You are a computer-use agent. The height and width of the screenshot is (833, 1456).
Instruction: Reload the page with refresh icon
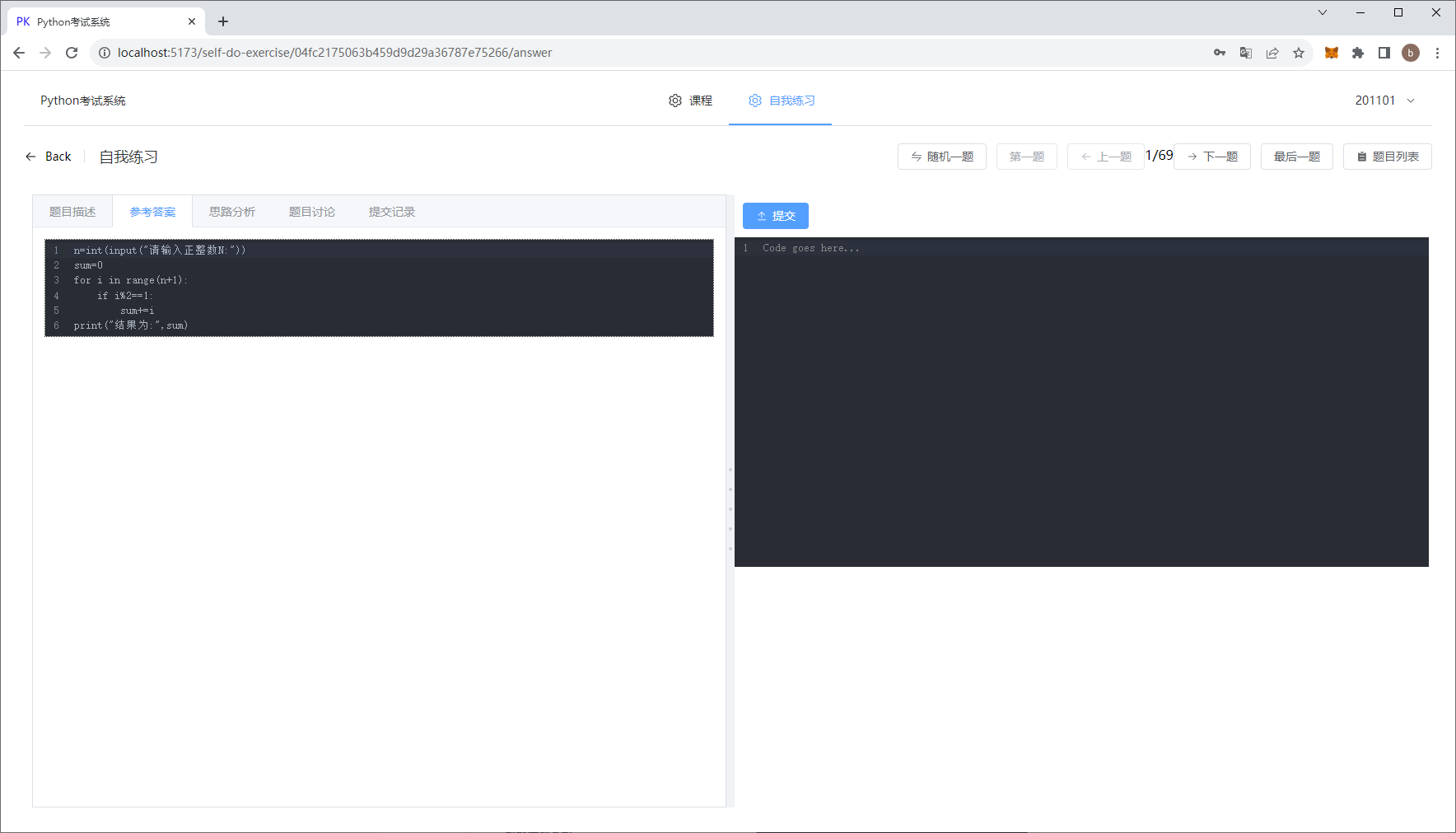[72, 53]
